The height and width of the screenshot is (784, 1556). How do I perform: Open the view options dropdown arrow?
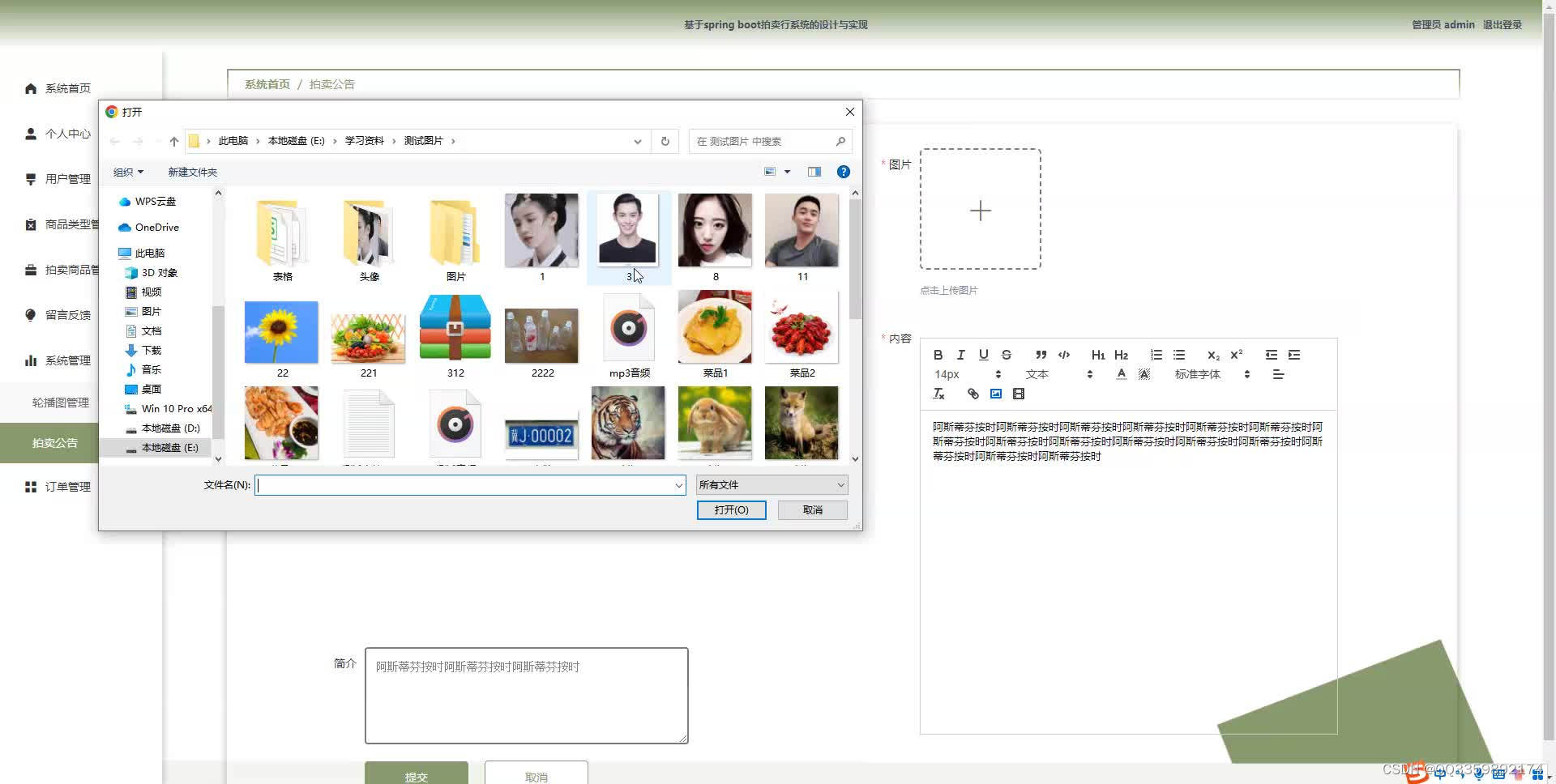[x=787, y=172]
